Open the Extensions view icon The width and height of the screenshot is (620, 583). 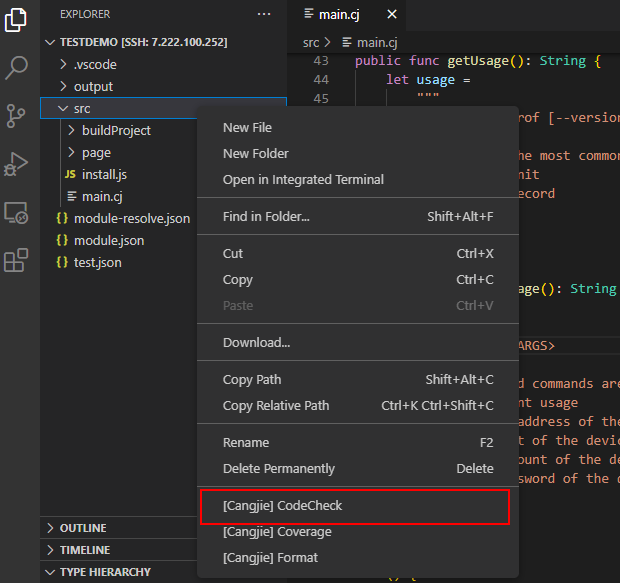pos(17,260)
